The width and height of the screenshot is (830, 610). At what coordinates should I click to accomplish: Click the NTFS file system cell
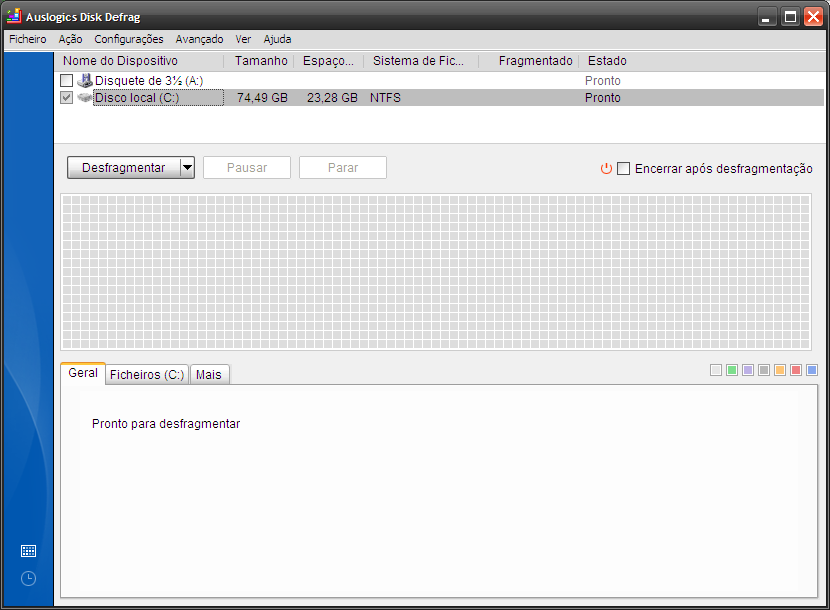[x=385, y=97]
